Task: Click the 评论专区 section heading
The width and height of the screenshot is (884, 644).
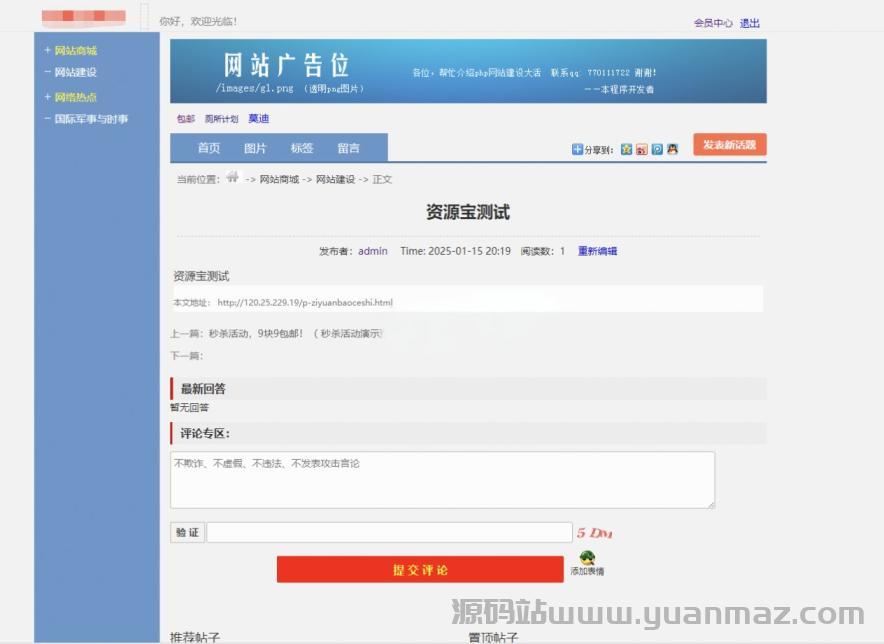Action: (x=205, y=433)
